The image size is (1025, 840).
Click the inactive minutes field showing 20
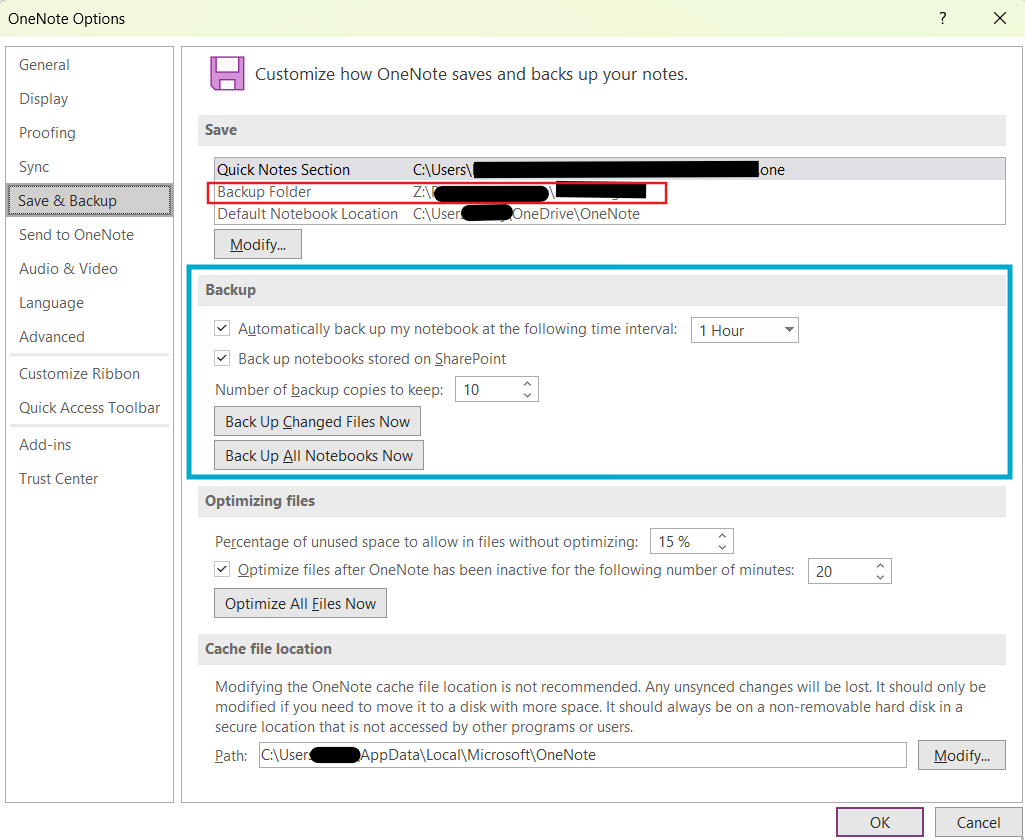click(x=840, y=571)
